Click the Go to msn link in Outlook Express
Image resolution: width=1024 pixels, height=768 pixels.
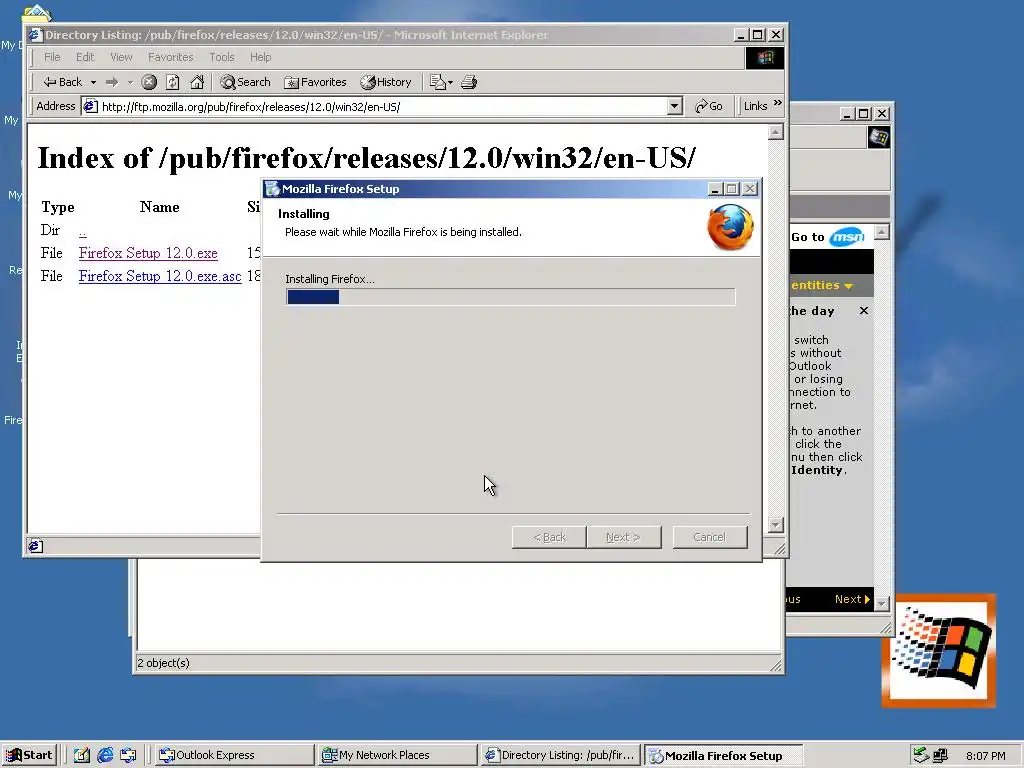(827, 237)
